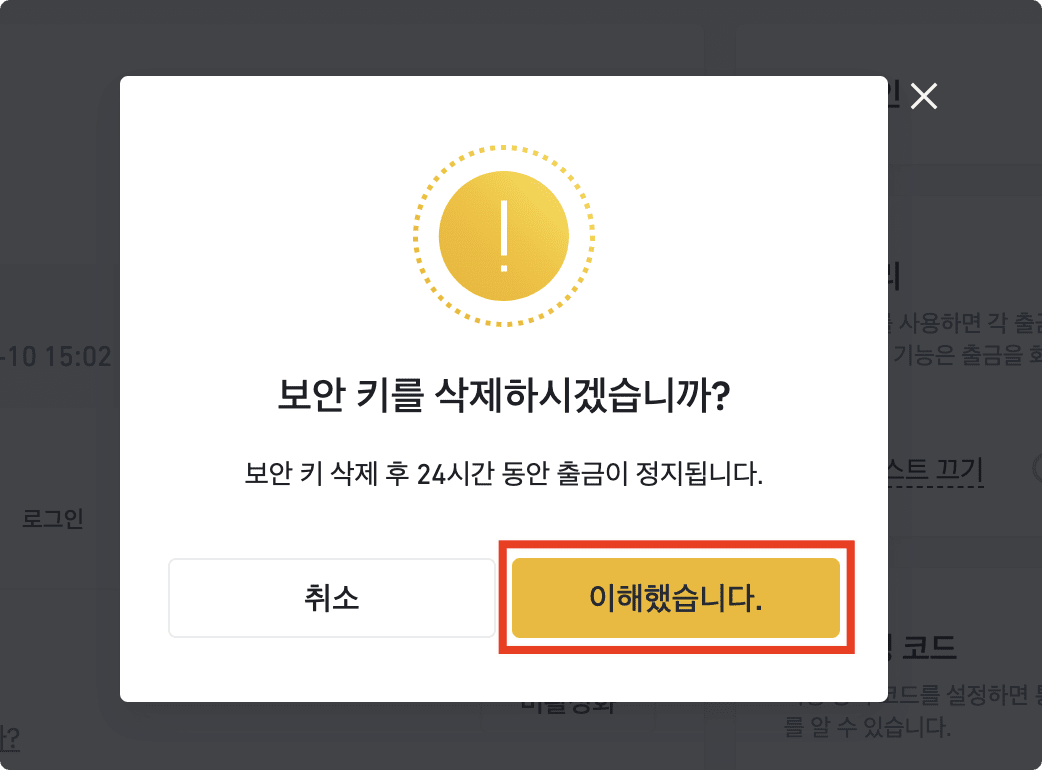Open the underlined question-mark link at bottom-left
The image size is (1042, 770).
tap(9, 738)
